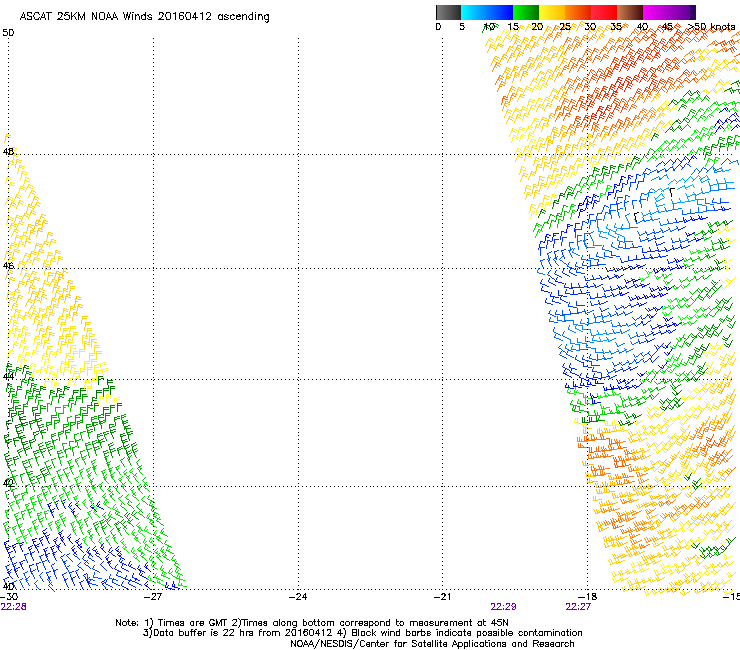
Task: Click the note line starting 'Note: 1) Times are GMT'
Action: (x=312, y=623)
